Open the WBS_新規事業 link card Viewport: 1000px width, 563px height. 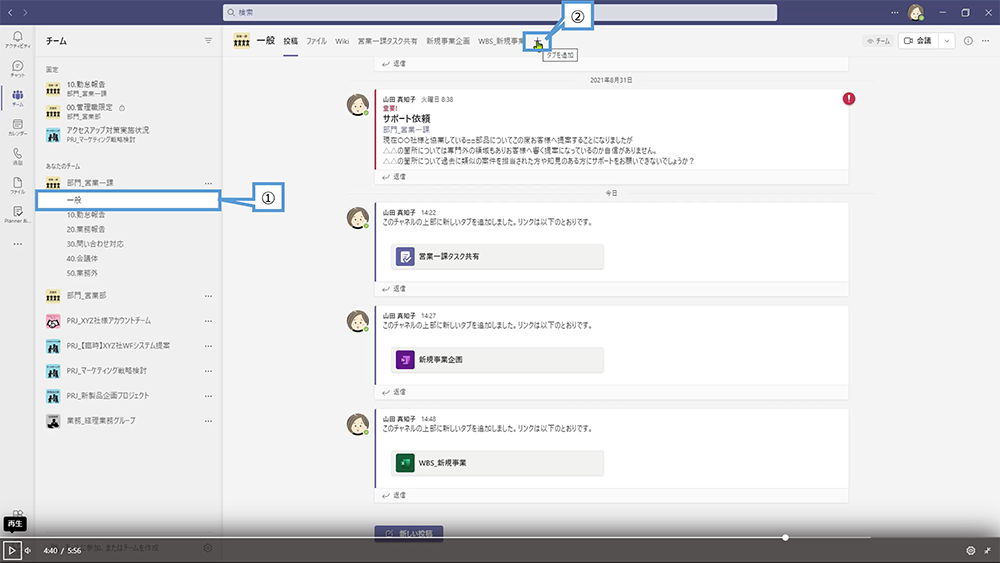[497, 463]
